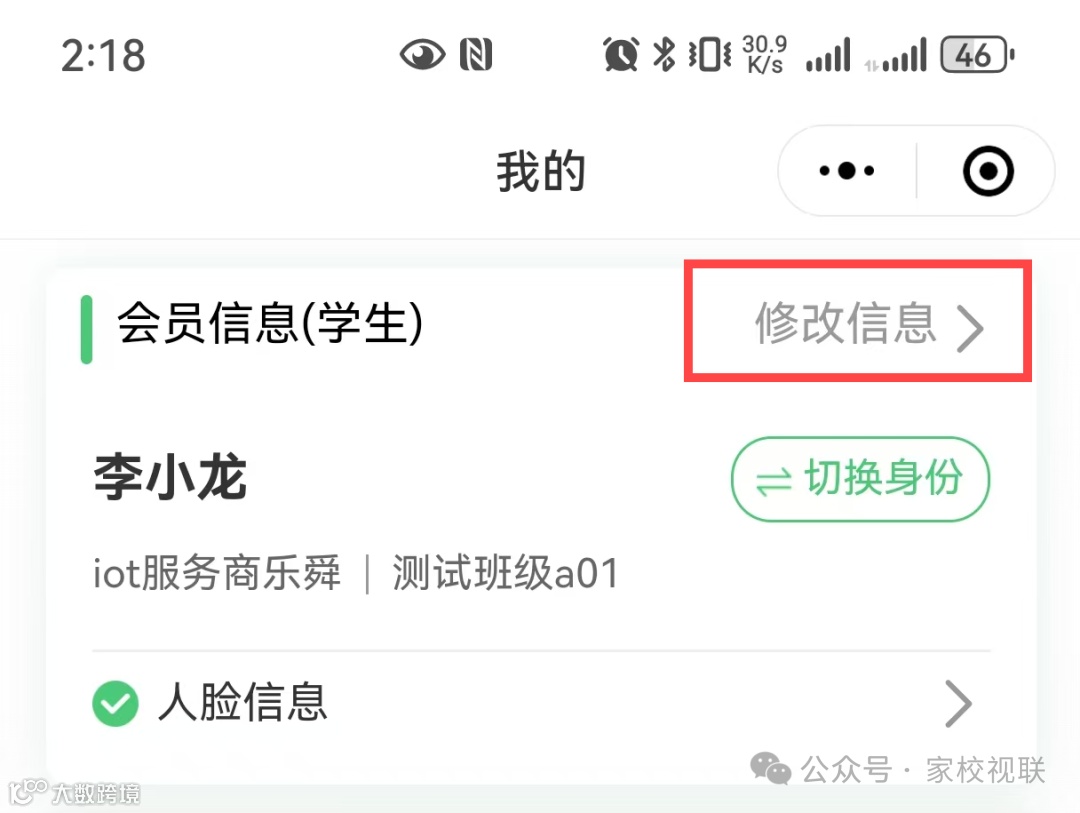Tap the WeChat 公众号 家校视联 watermark logo

click(x=770, y=769)
